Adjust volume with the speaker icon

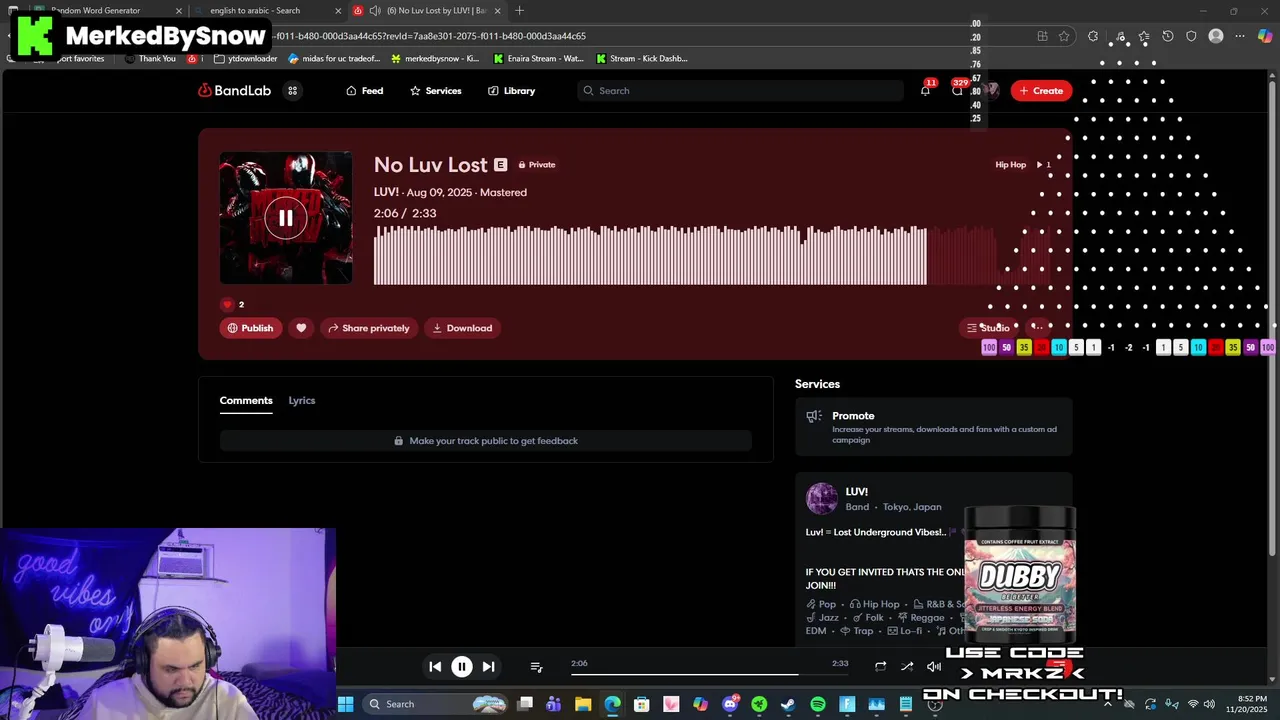tap(934, 666)
